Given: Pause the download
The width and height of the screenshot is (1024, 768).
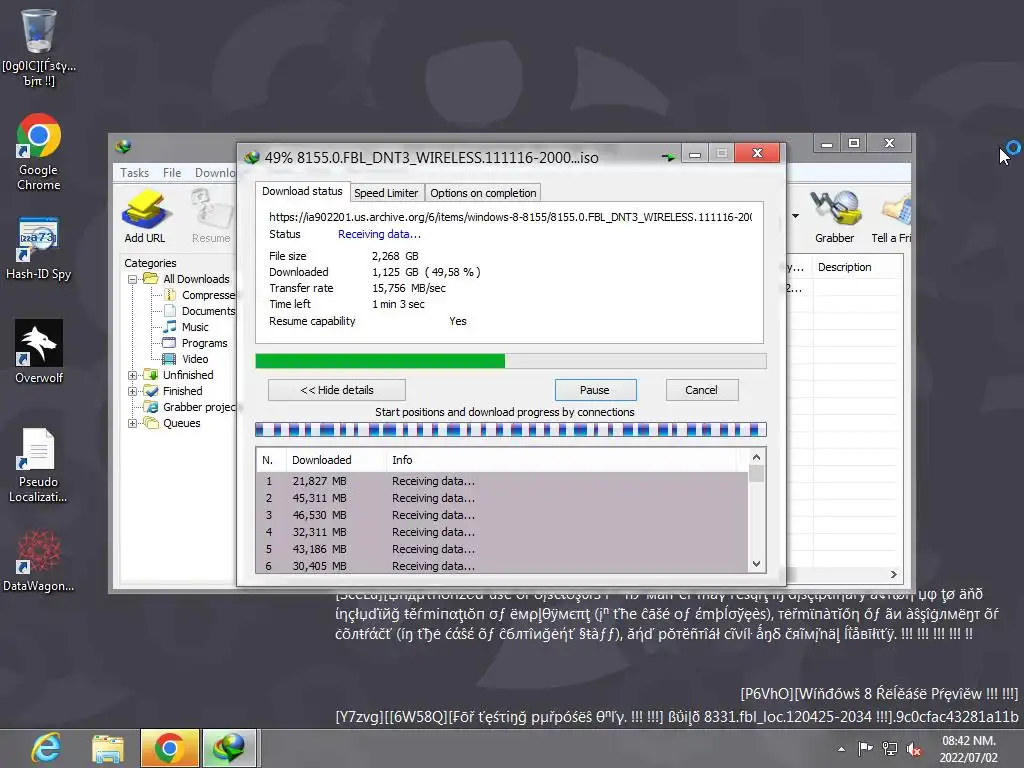Looking at the screenshot, I should point(595,390).
